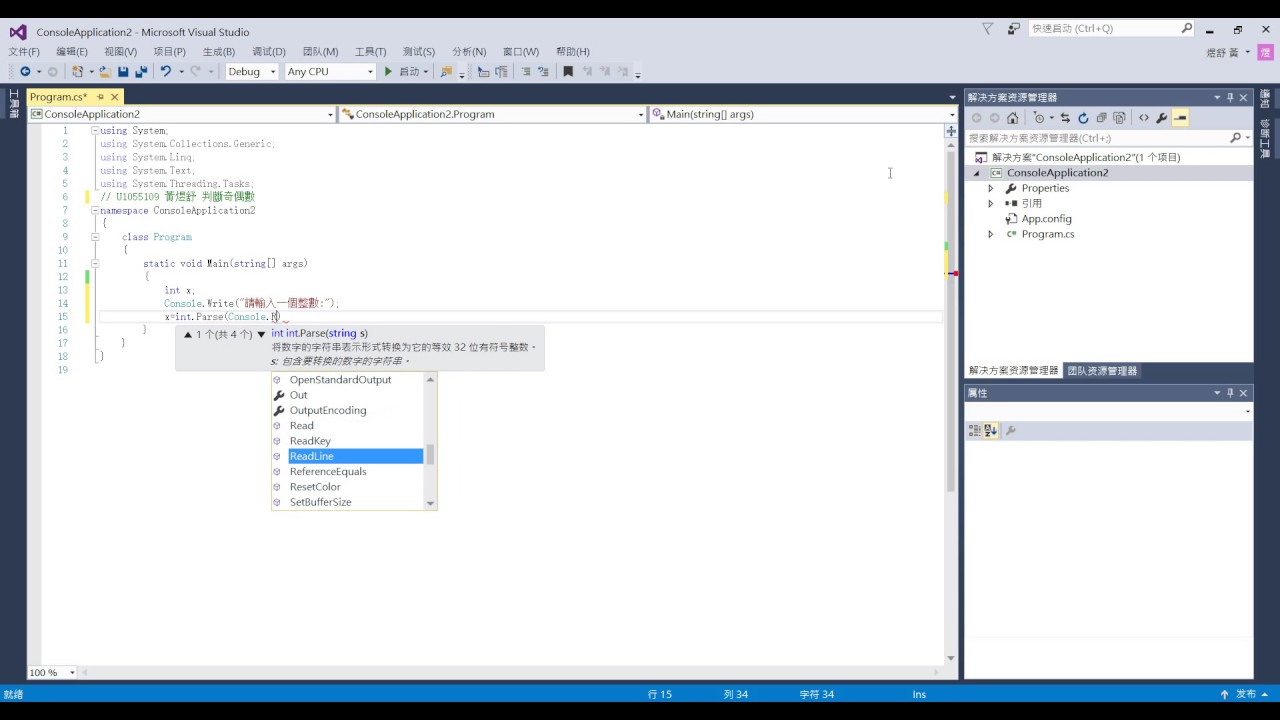Click the Show All Files icon
Image resolution: width=1280 pixels, height=720 pixels.
tap(1119, 118)
